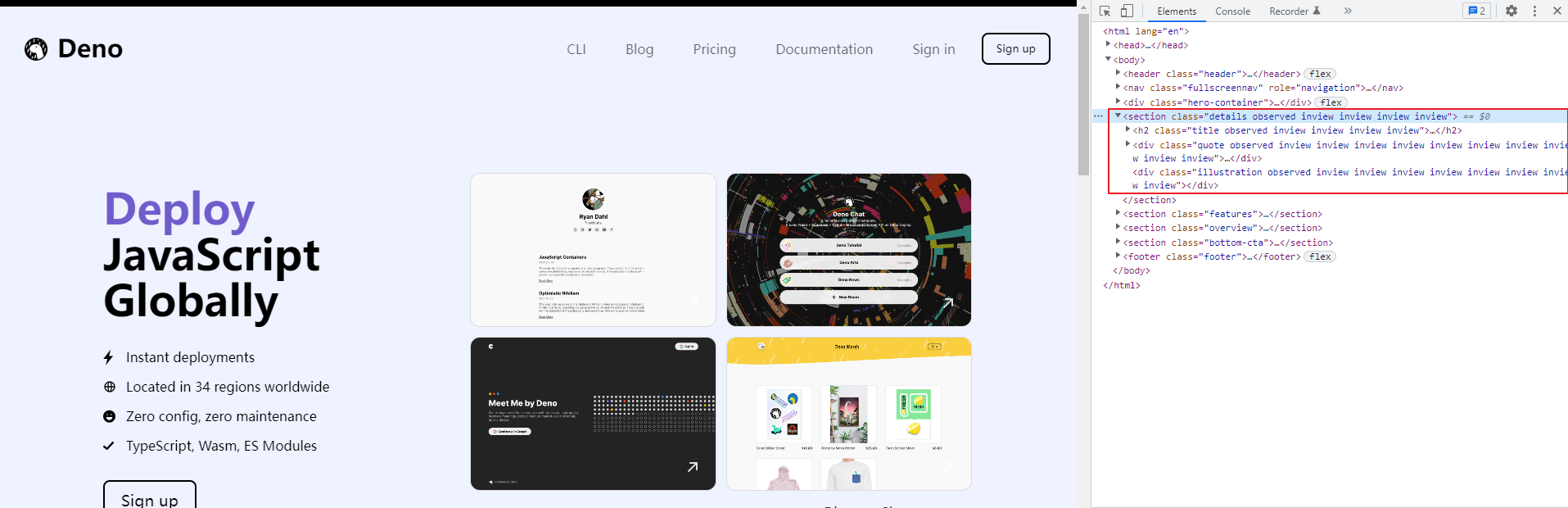
Task: Expand the section overview node
Action: pos(1118,227)
